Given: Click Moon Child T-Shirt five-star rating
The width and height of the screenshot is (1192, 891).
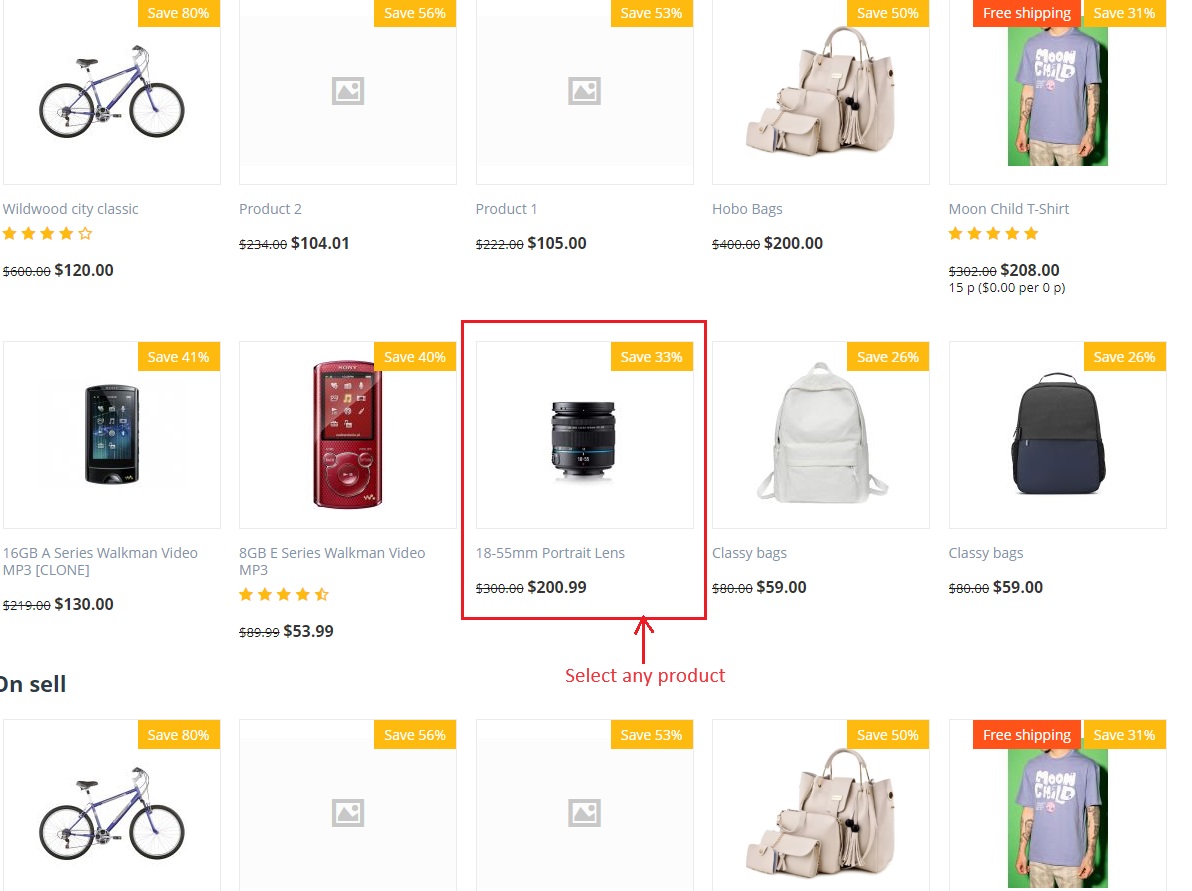Looking at the screenshot, I should (993, 233).
